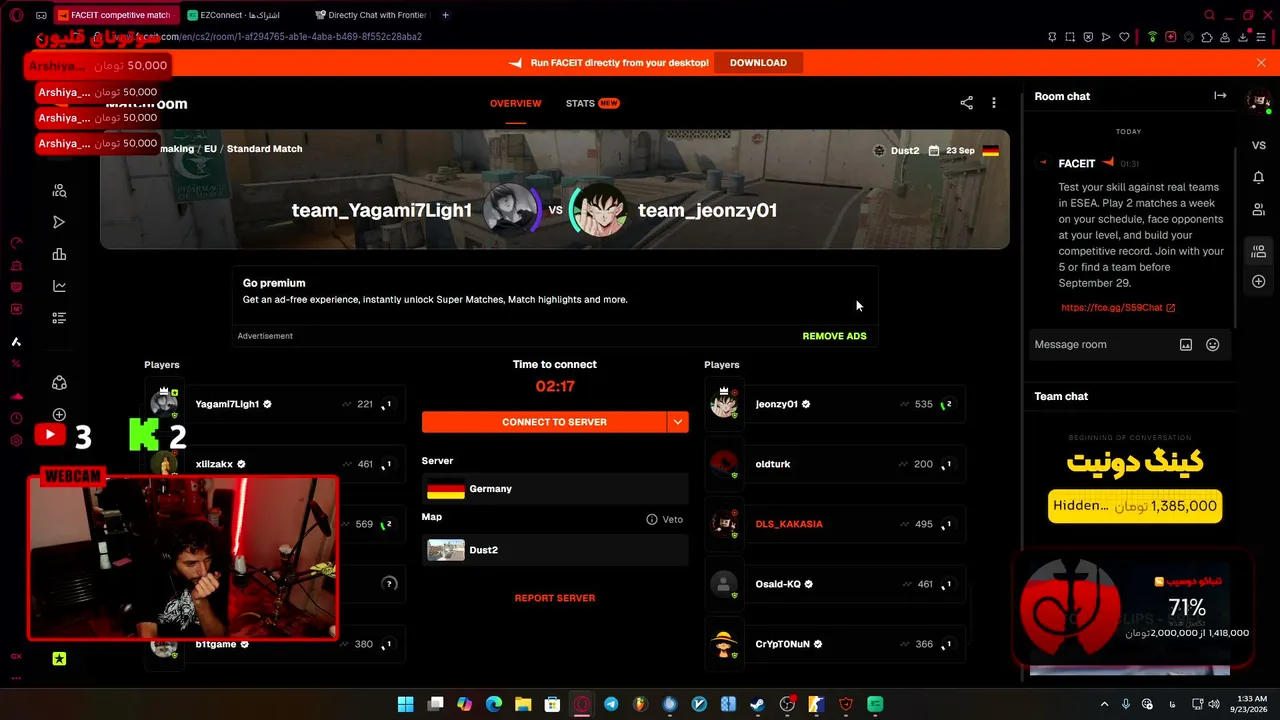
Task: Open the VS matchmaking icon in right sidebar
Action: tap(1258, 145)
